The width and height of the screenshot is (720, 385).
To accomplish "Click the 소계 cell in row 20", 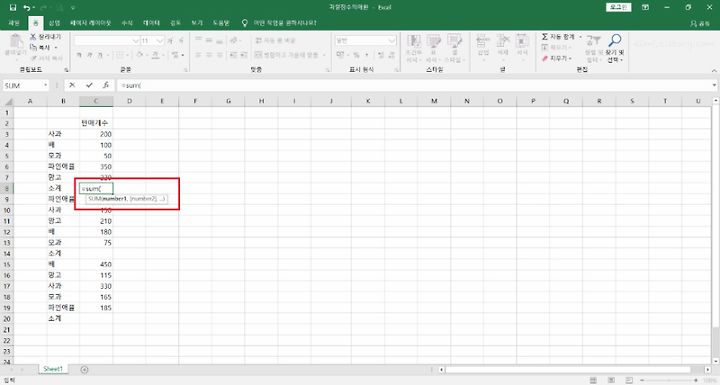I will [x=63, y=319].
